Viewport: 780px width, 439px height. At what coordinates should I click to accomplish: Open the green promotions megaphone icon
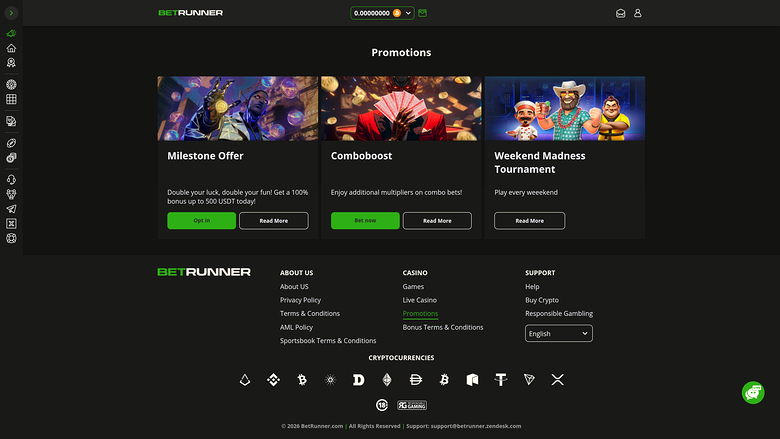[x=11, y=33]
